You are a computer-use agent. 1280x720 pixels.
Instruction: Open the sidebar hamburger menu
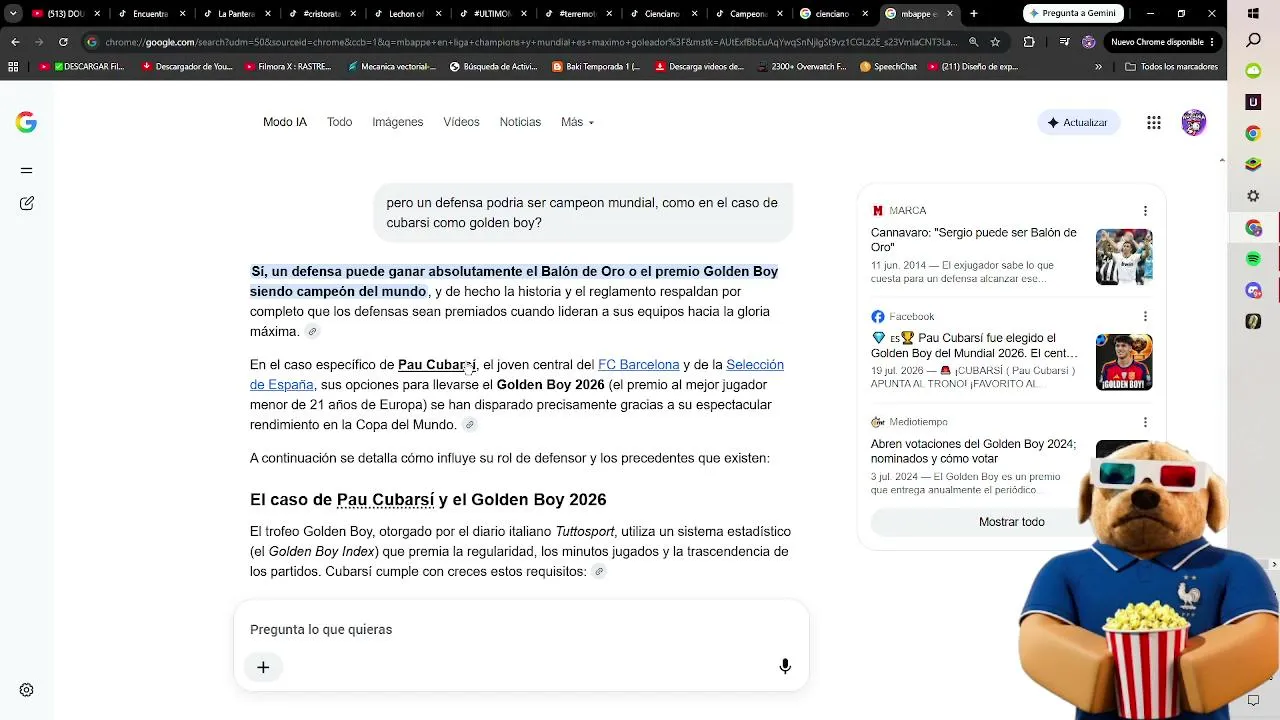[26, 170]
